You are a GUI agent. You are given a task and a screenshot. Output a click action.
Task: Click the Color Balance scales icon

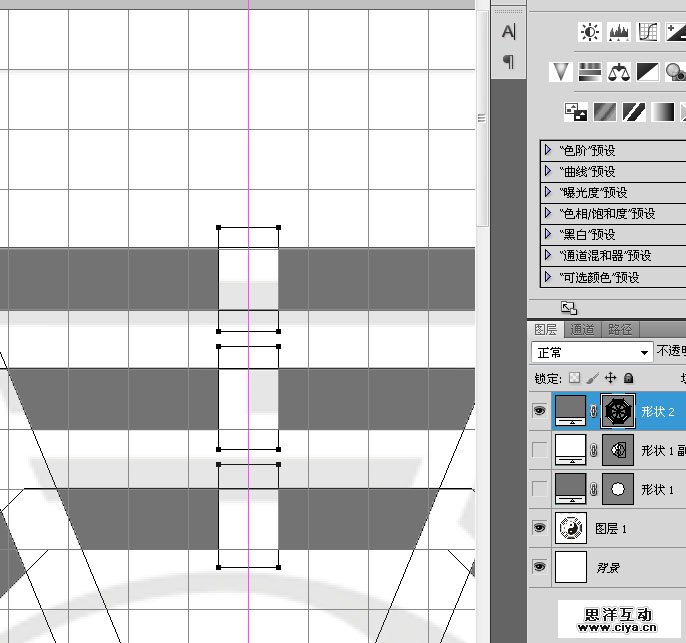tap(619, 71)
